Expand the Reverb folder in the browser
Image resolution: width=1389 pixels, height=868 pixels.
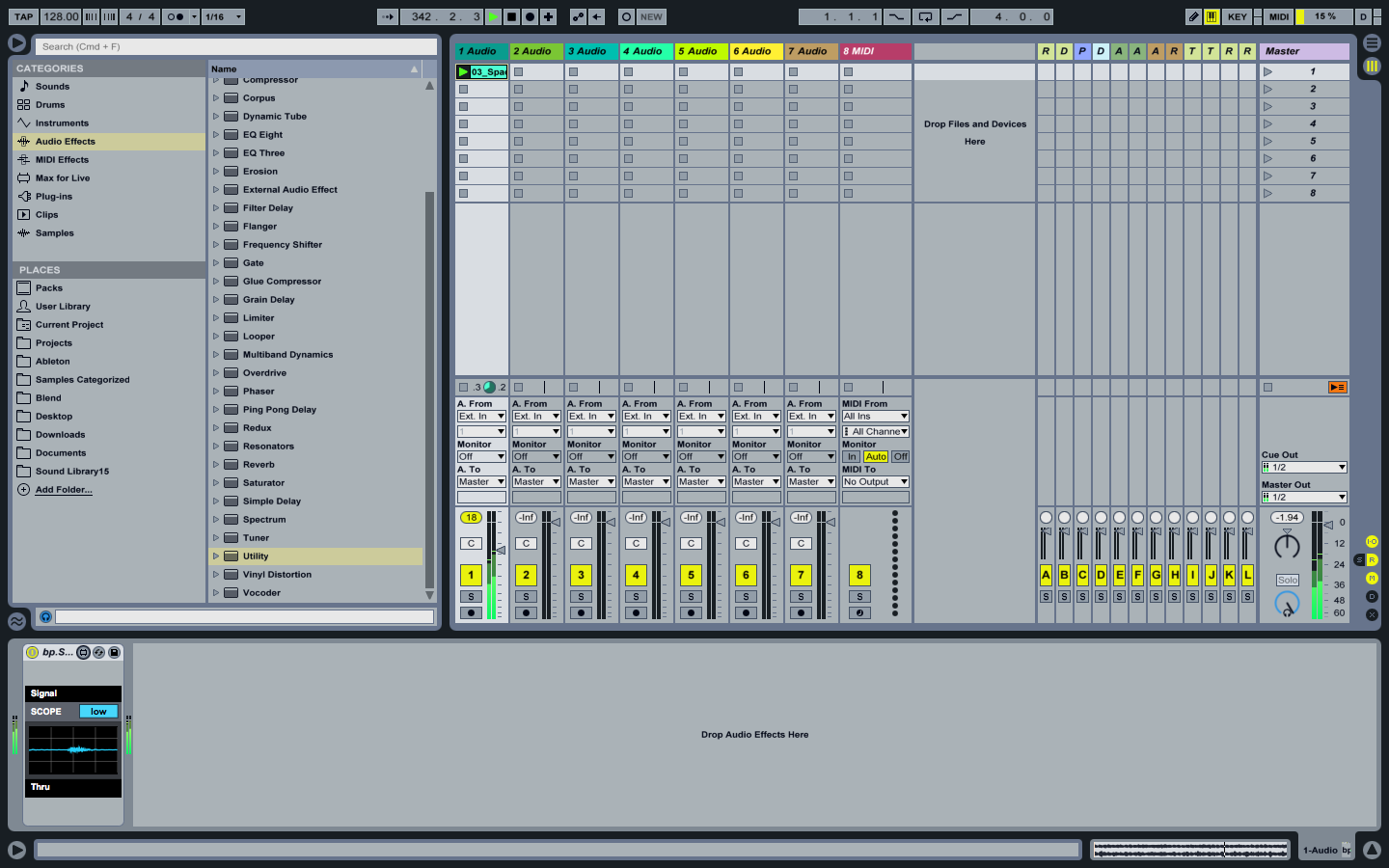pyautogui.click(x=216, y=465)
